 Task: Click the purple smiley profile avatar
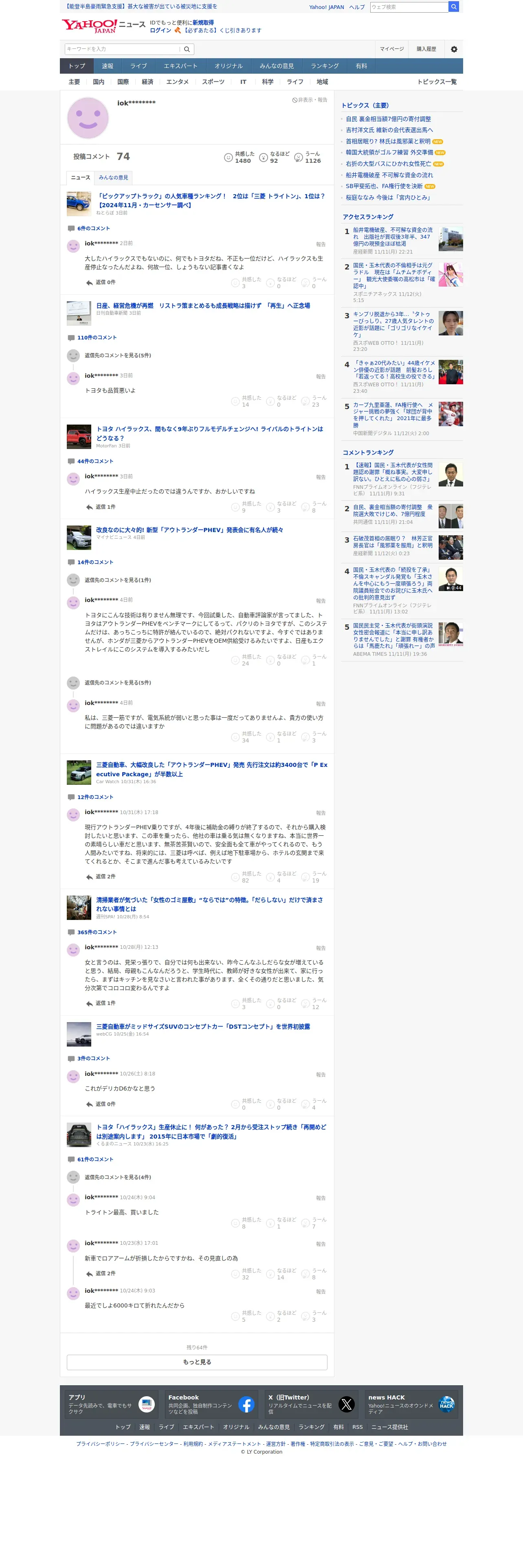click(x=88, y=118)
